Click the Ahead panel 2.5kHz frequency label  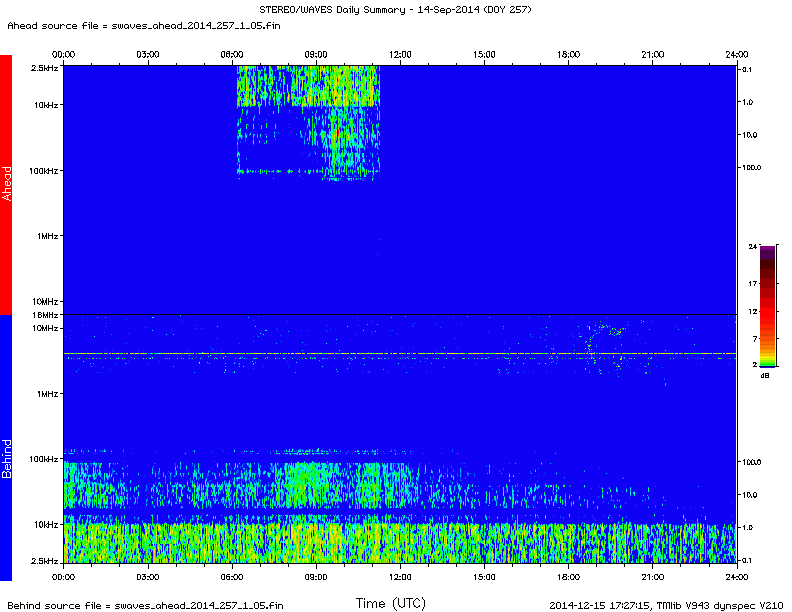(45, 68)
